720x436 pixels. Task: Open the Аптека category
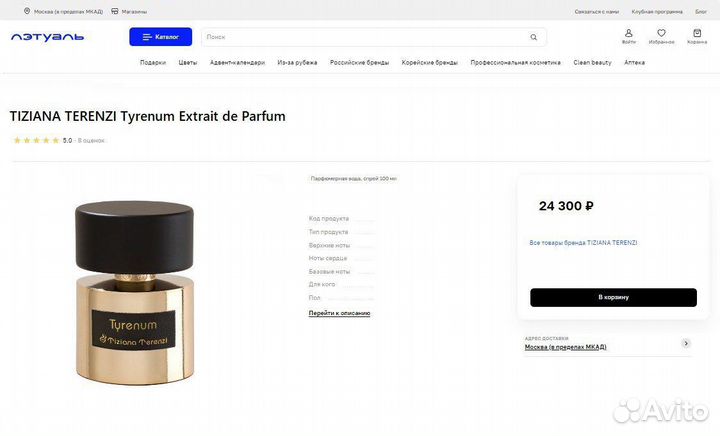(635, 62)
